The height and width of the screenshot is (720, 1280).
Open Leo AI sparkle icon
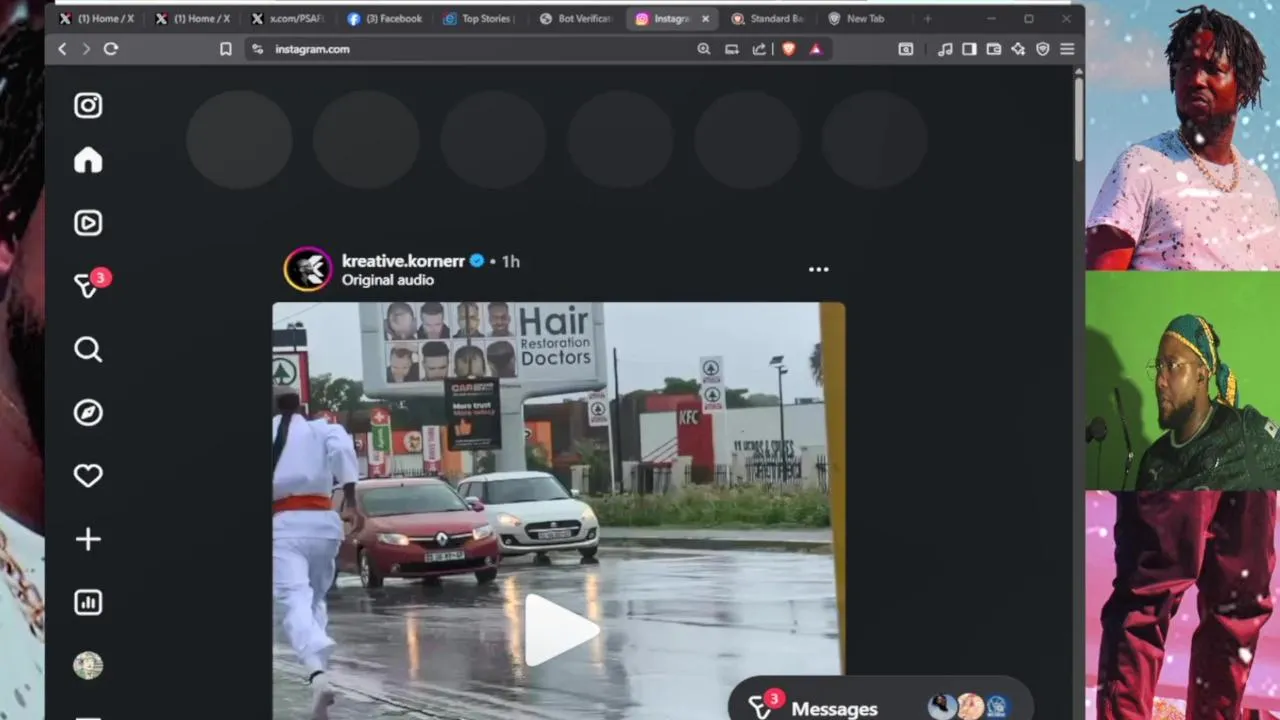click(x=1018, y=49)
